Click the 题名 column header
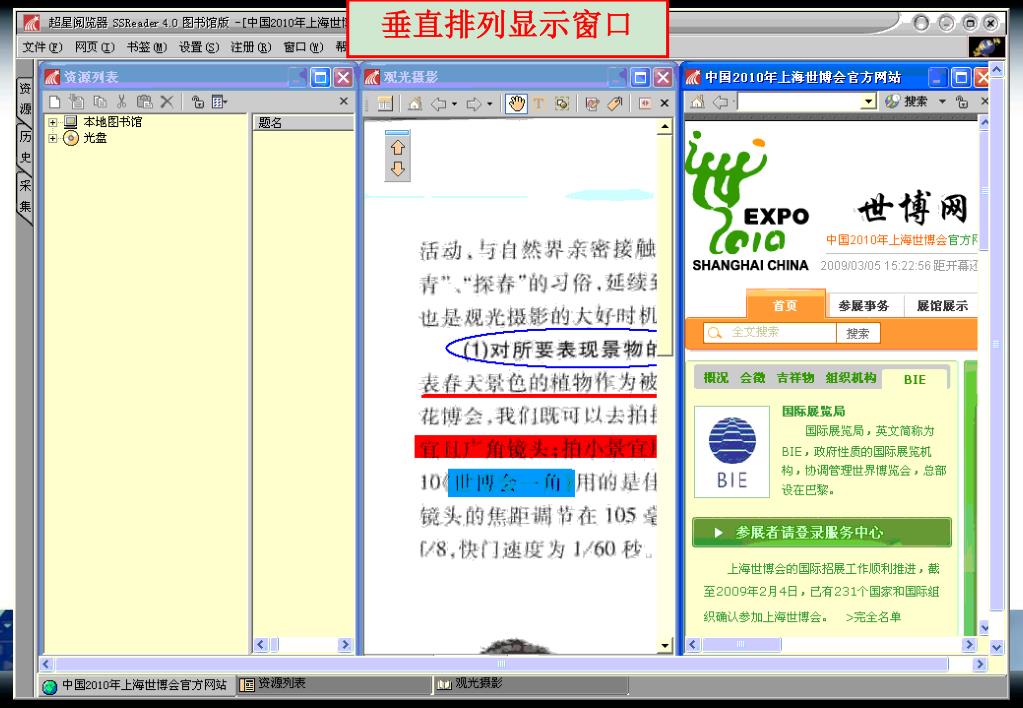This screenshot has width=1023, height=708. coord(303,123)
